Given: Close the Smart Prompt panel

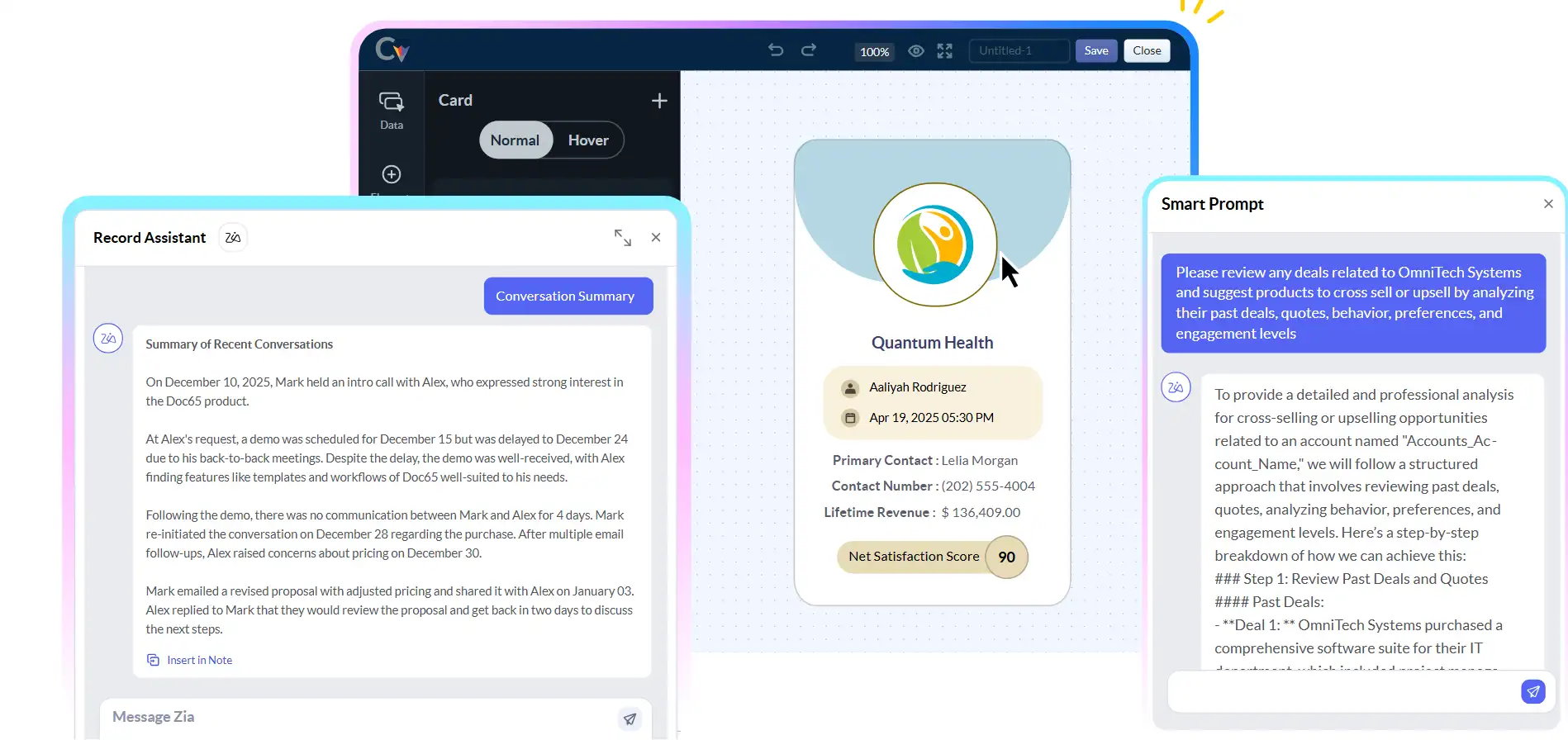Looking at the screenshot, I should coord(1548,204).
